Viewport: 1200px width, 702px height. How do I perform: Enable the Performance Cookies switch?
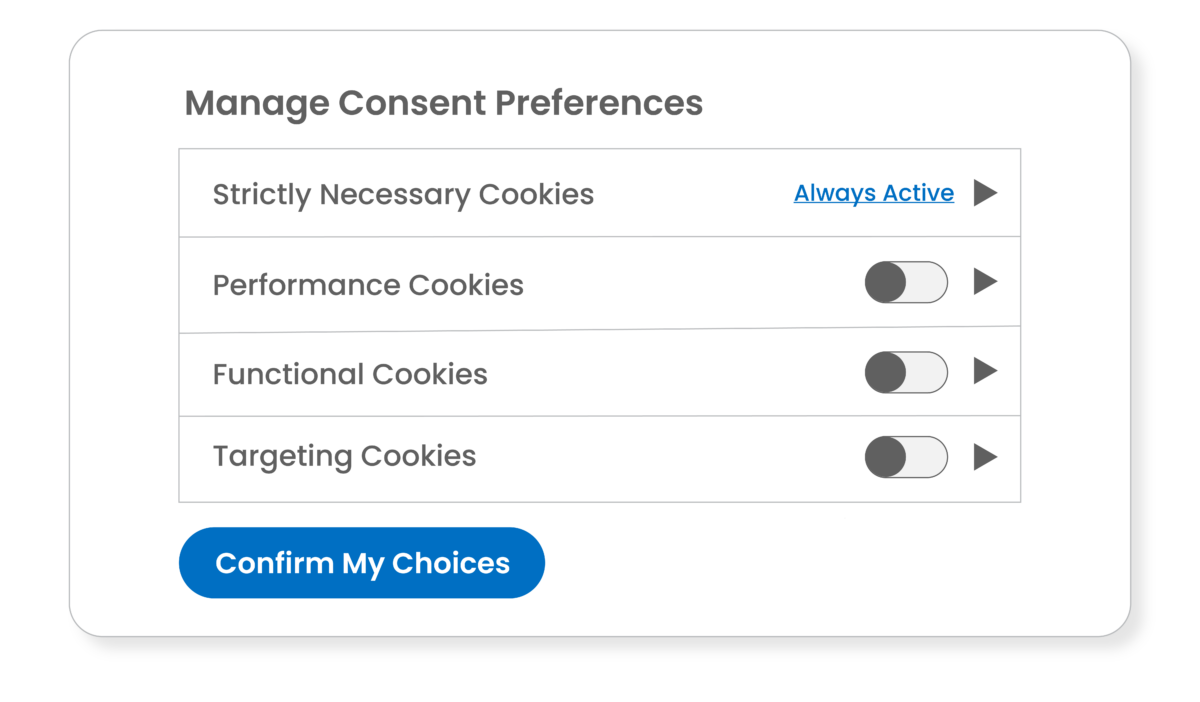[905, 282]
